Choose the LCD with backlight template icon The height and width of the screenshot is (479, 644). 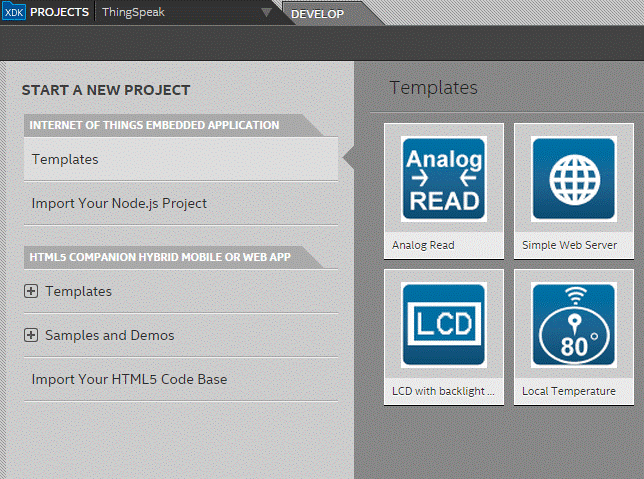pos(443,324)
